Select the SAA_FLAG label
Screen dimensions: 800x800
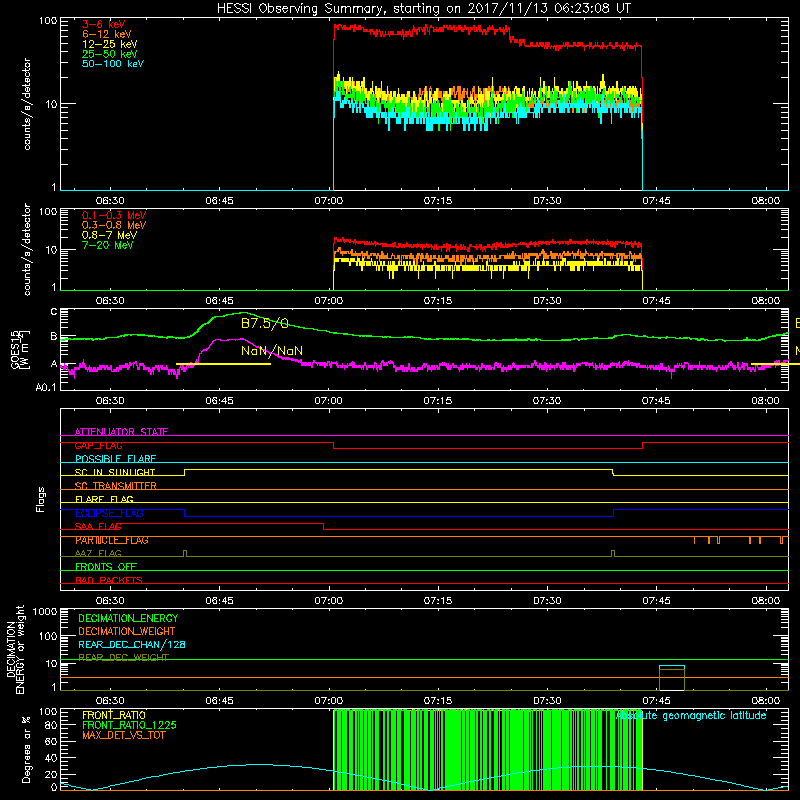(x=98, y=527)
